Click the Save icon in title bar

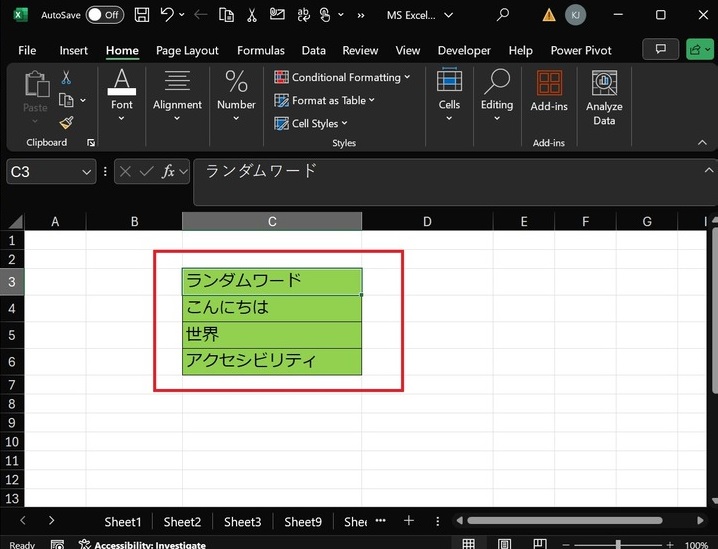coord(142,15)
